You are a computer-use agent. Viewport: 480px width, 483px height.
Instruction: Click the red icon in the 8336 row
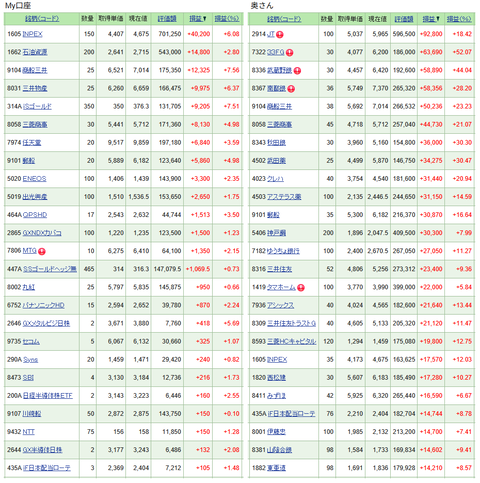[x=297, y=71]
